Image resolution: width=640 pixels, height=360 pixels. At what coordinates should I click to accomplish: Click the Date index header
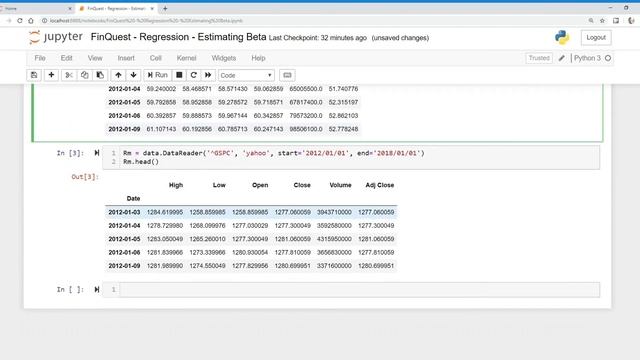[133, 198]
